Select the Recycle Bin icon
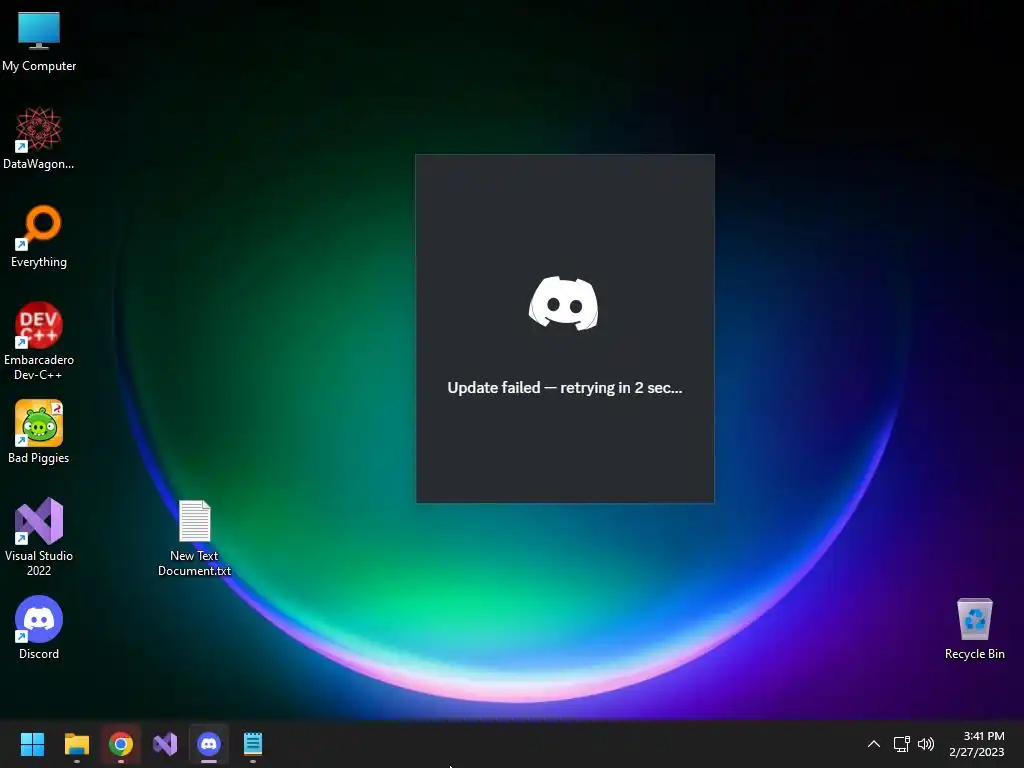 [x=974, y=628]
